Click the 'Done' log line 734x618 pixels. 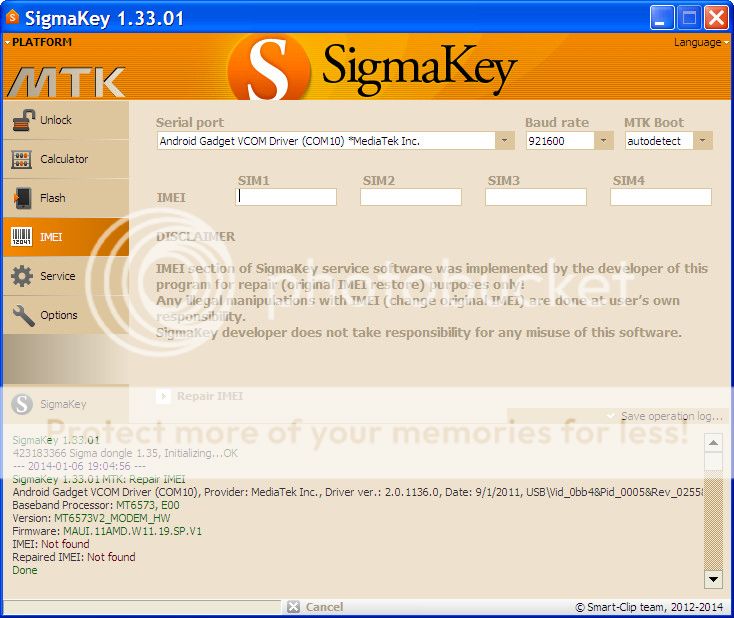click(25, 570)
